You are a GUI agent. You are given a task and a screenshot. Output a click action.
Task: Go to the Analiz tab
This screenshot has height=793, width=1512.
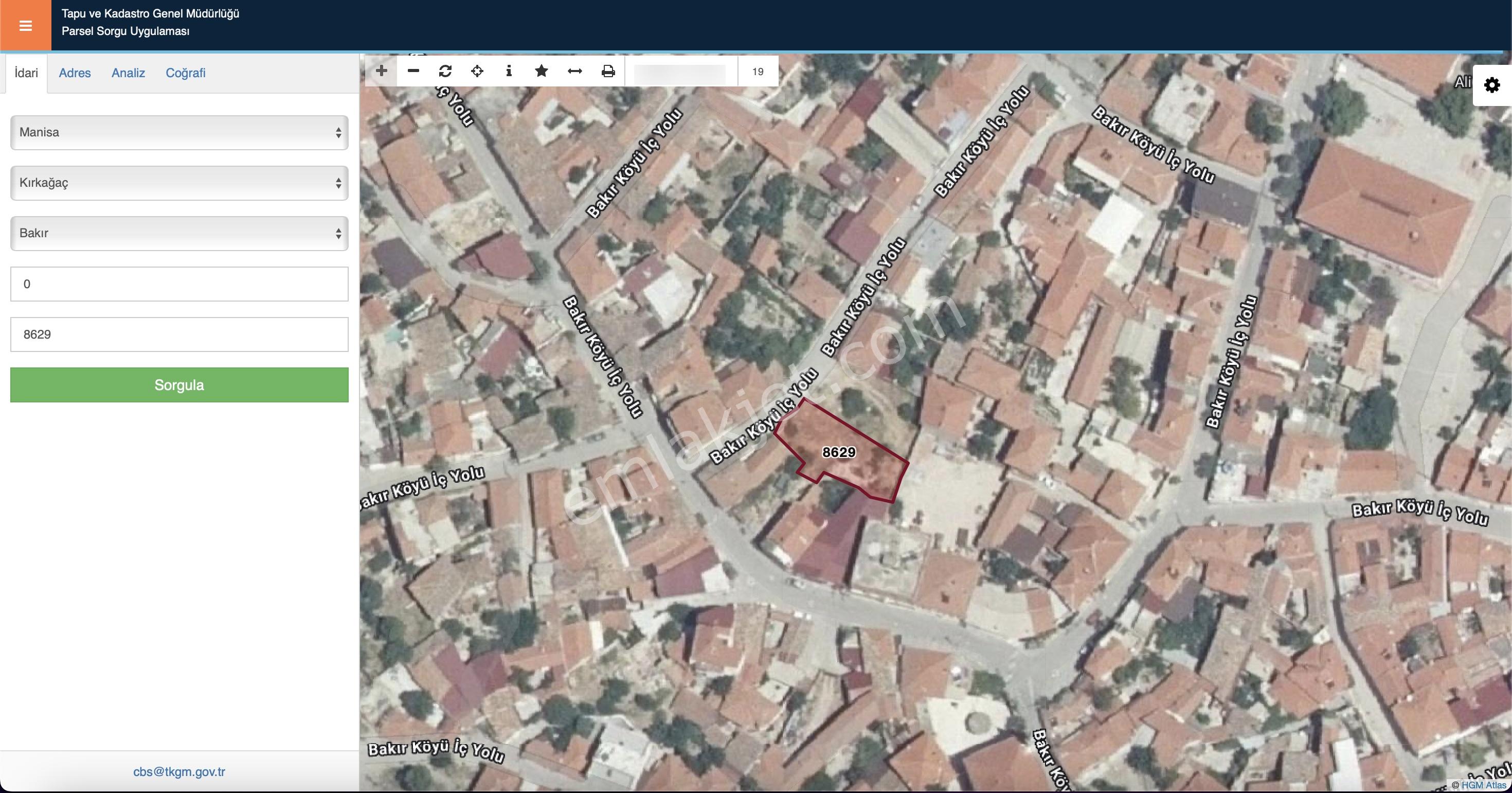pyautogui.click(x=128, y=73)
